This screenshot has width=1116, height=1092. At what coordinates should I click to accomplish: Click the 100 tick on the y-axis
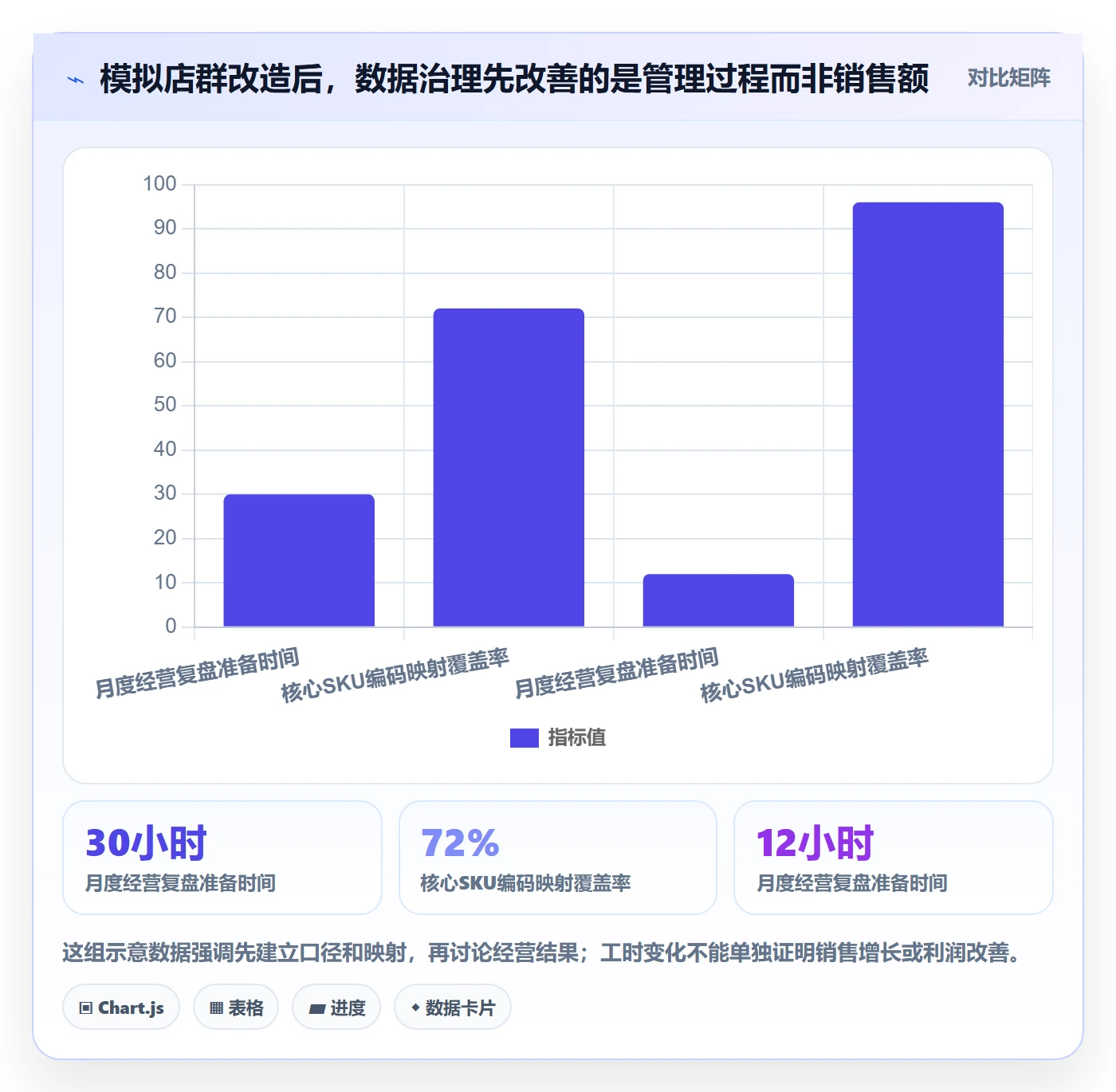[x=159, y=184]
